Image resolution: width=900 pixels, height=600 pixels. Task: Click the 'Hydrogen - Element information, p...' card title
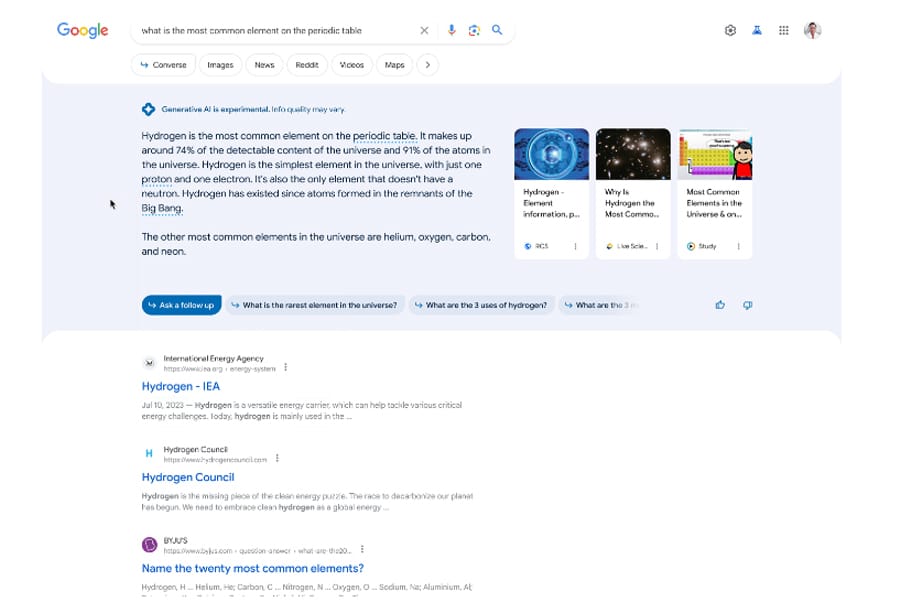click(x=551, y=203)
